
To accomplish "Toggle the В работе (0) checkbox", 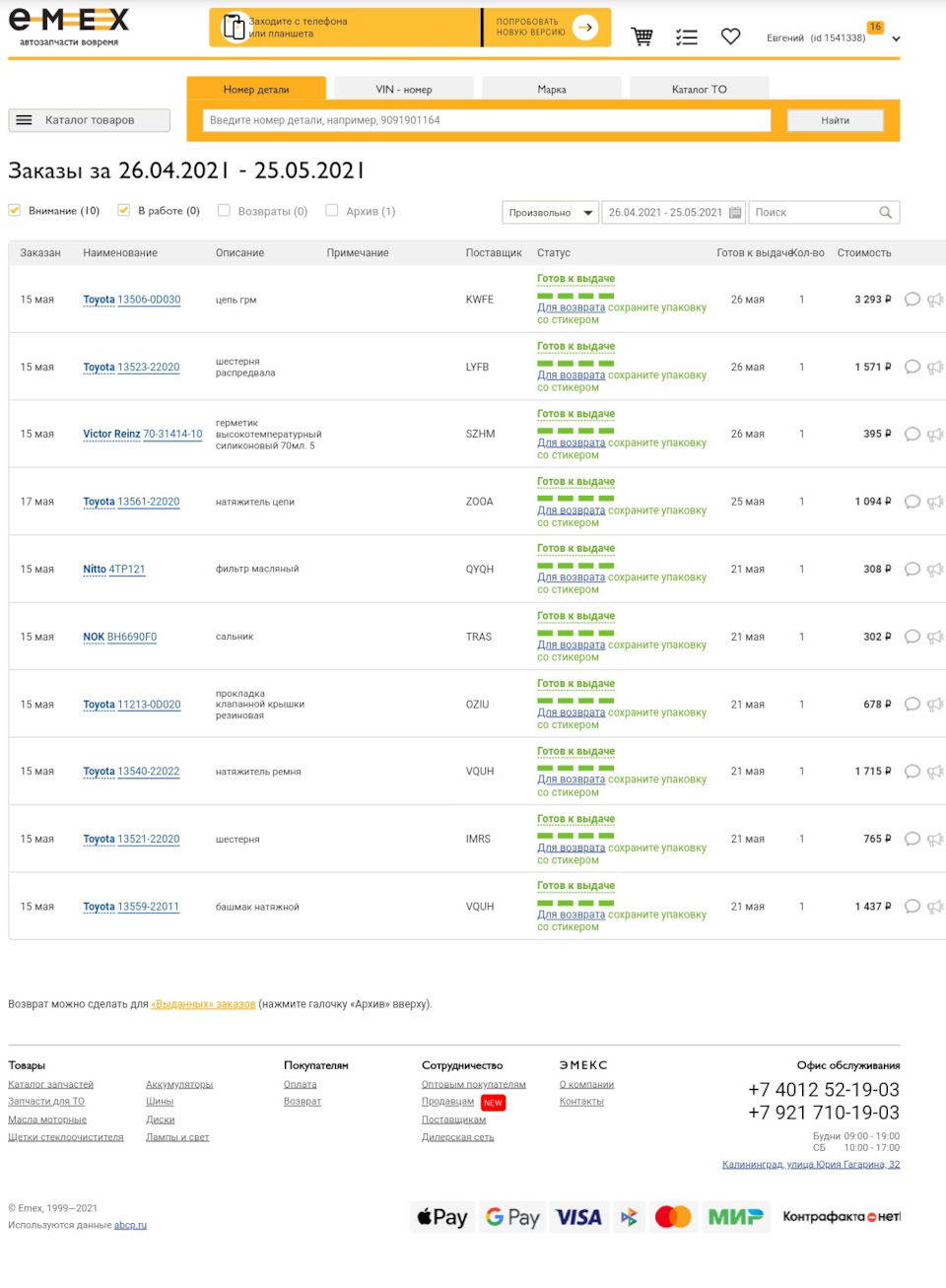I will [x=123, y=210].
